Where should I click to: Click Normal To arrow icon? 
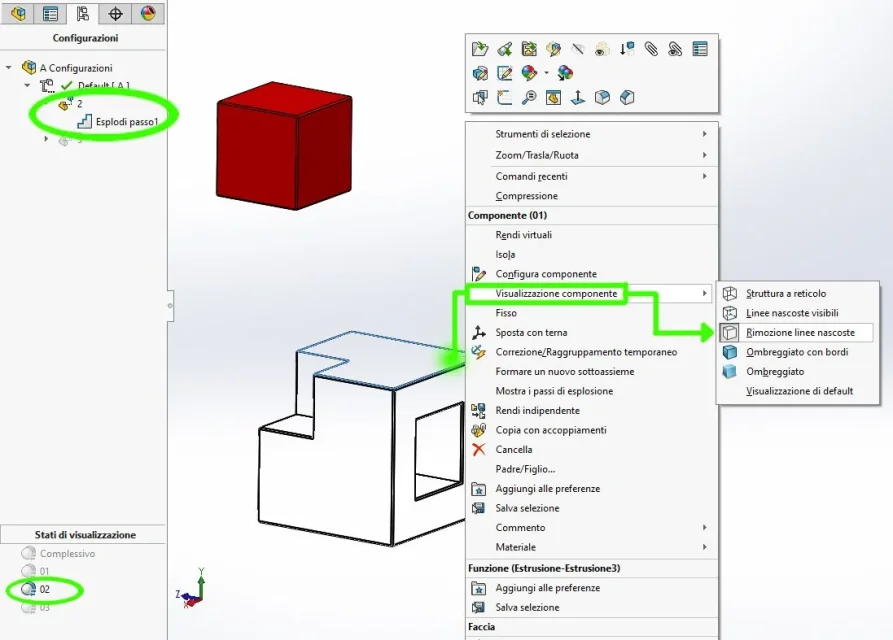(577, 97)
